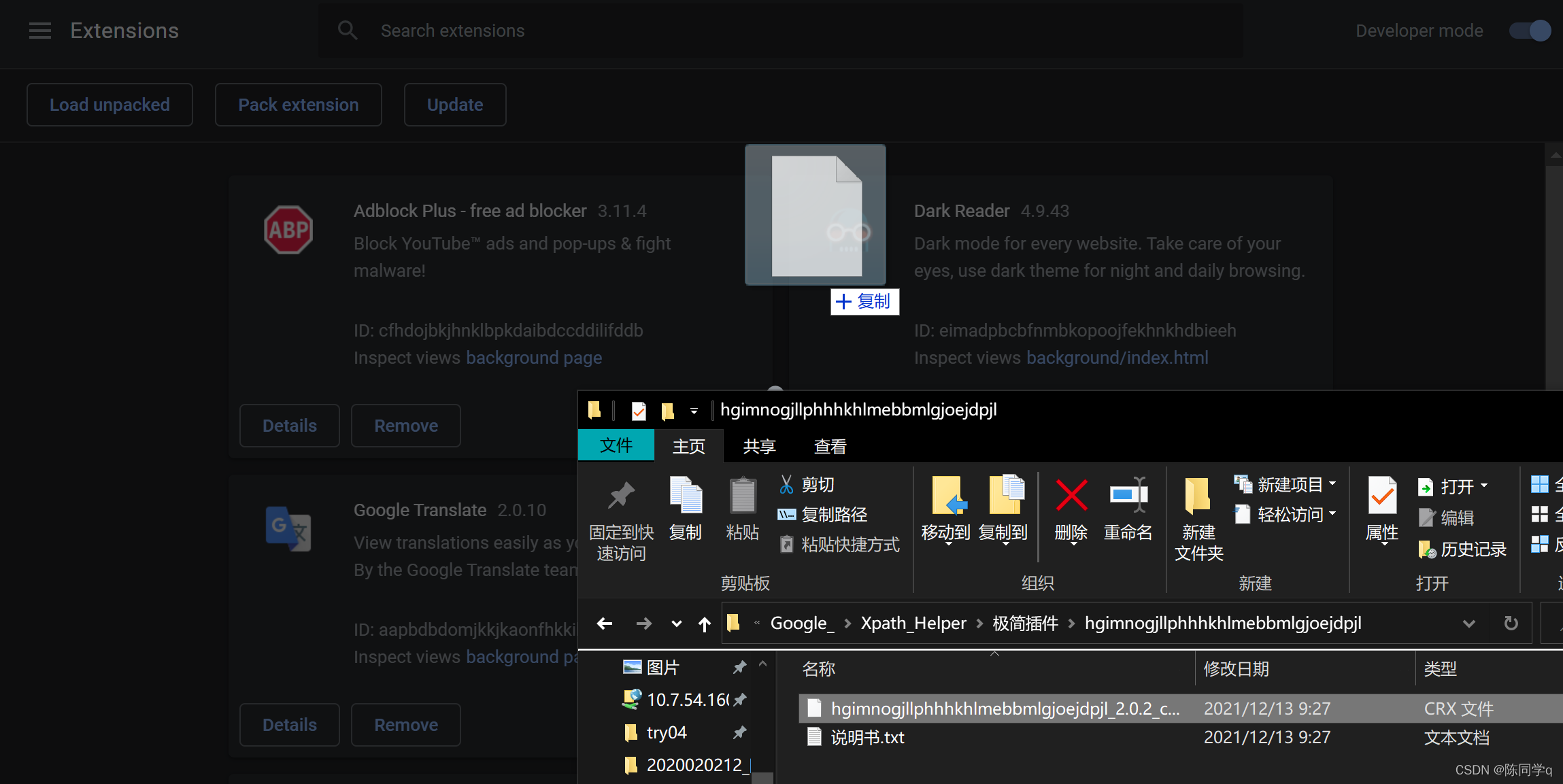Toggle the Developer mode switch
Image resolution: width=1563 pixels, height=784 pixels.
1530,31
